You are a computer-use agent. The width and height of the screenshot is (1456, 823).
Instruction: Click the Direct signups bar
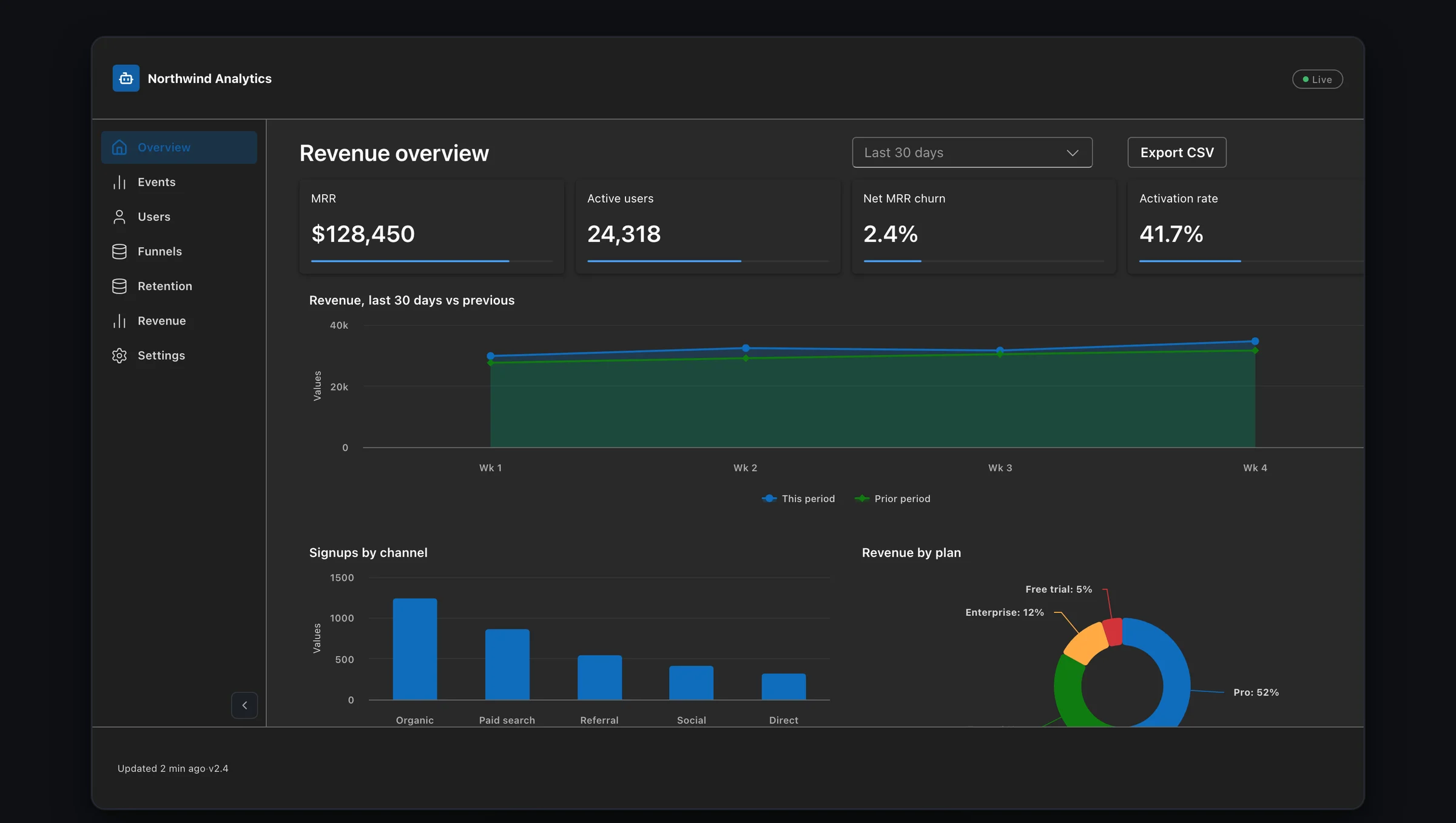coord(784,686)
